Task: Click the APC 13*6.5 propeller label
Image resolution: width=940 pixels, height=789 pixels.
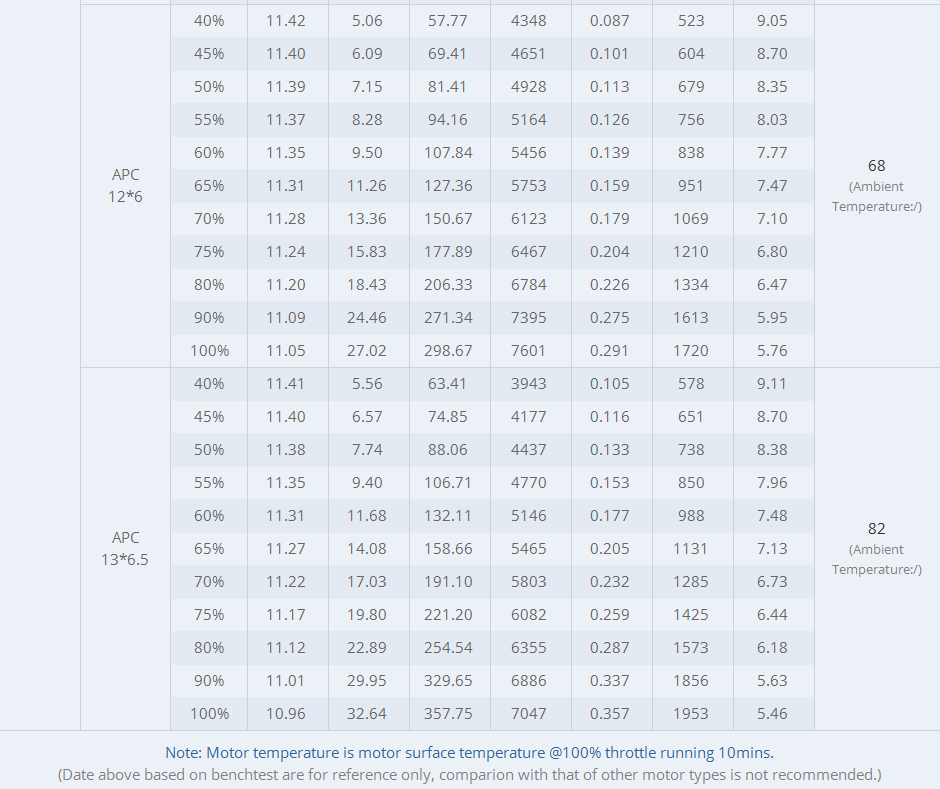Action: [x=126, y=549]
